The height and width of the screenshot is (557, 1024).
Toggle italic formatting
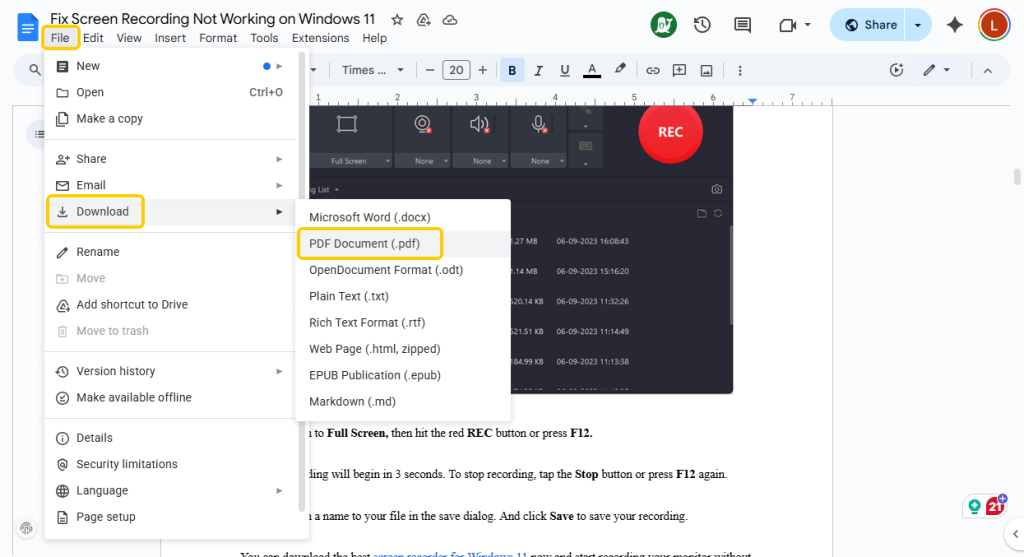click(538, 71)
